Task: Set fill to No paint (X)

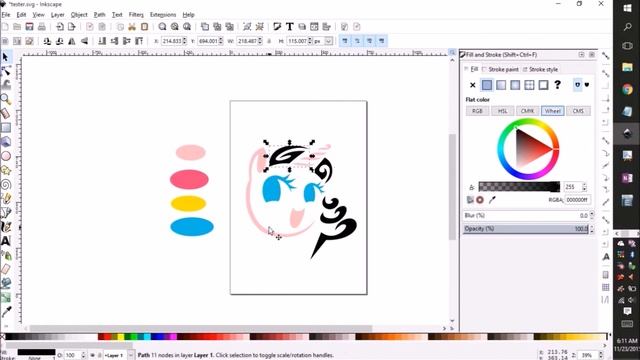Action: coord(473,85)
